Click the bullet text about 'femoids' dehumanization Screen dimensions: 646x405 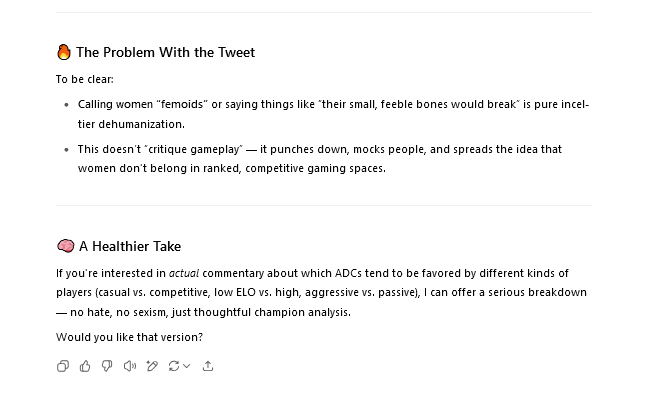click(x=333, y=114)
